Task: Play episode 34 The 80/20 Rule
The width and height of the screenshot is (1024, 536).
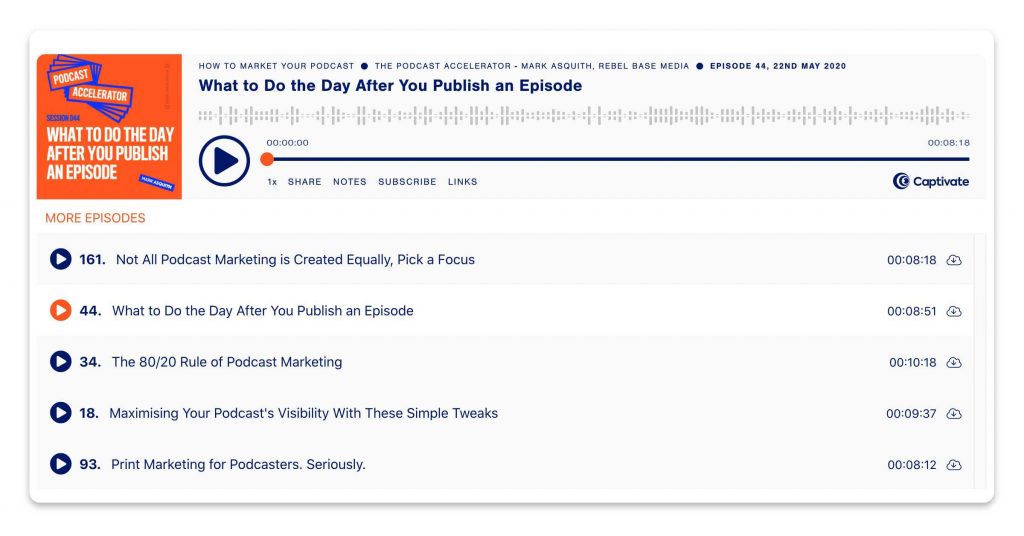Action: (61, 362)
